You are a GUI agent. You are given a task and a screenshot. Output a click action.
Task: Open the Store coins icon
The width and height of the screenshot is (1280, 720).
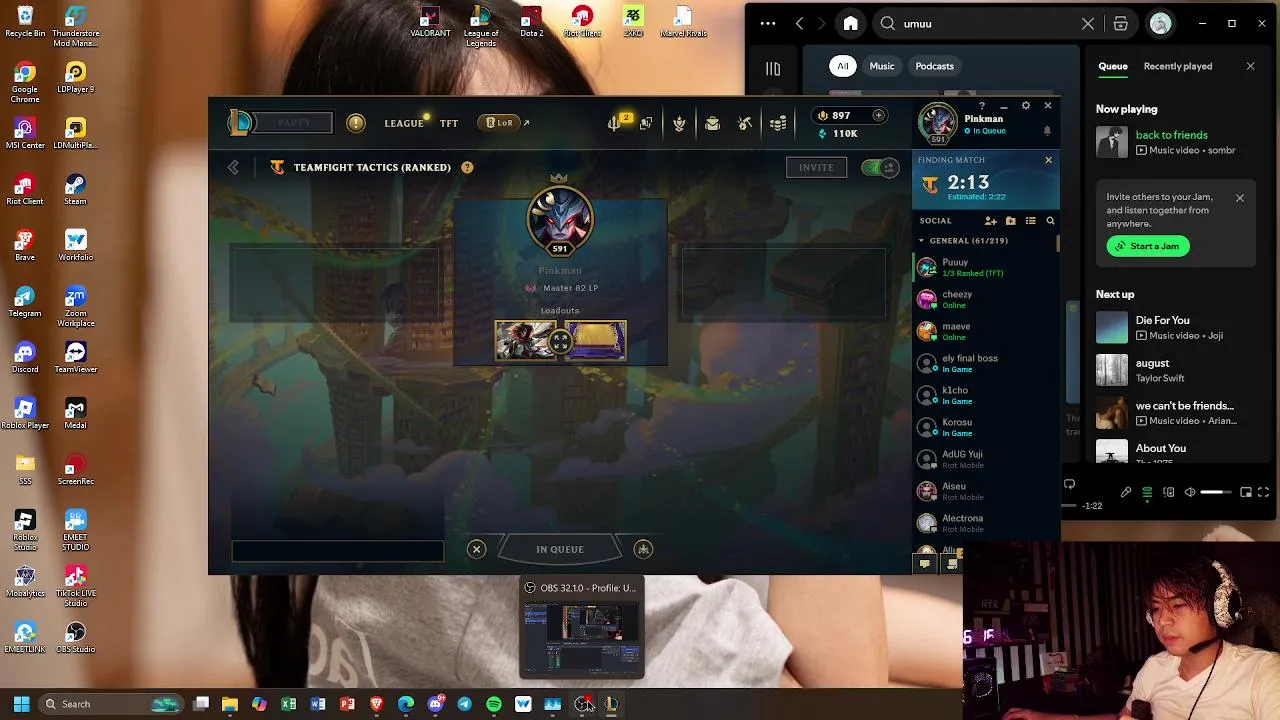click(778, 123)
